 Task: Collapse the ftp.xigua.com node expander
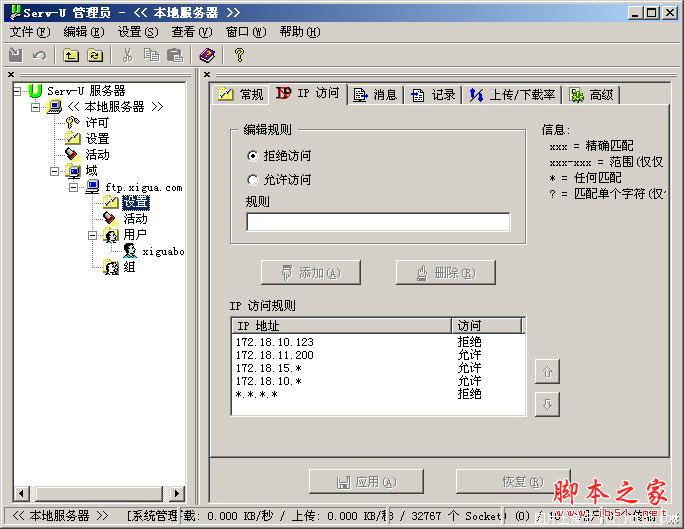click(x=74, y=188)
